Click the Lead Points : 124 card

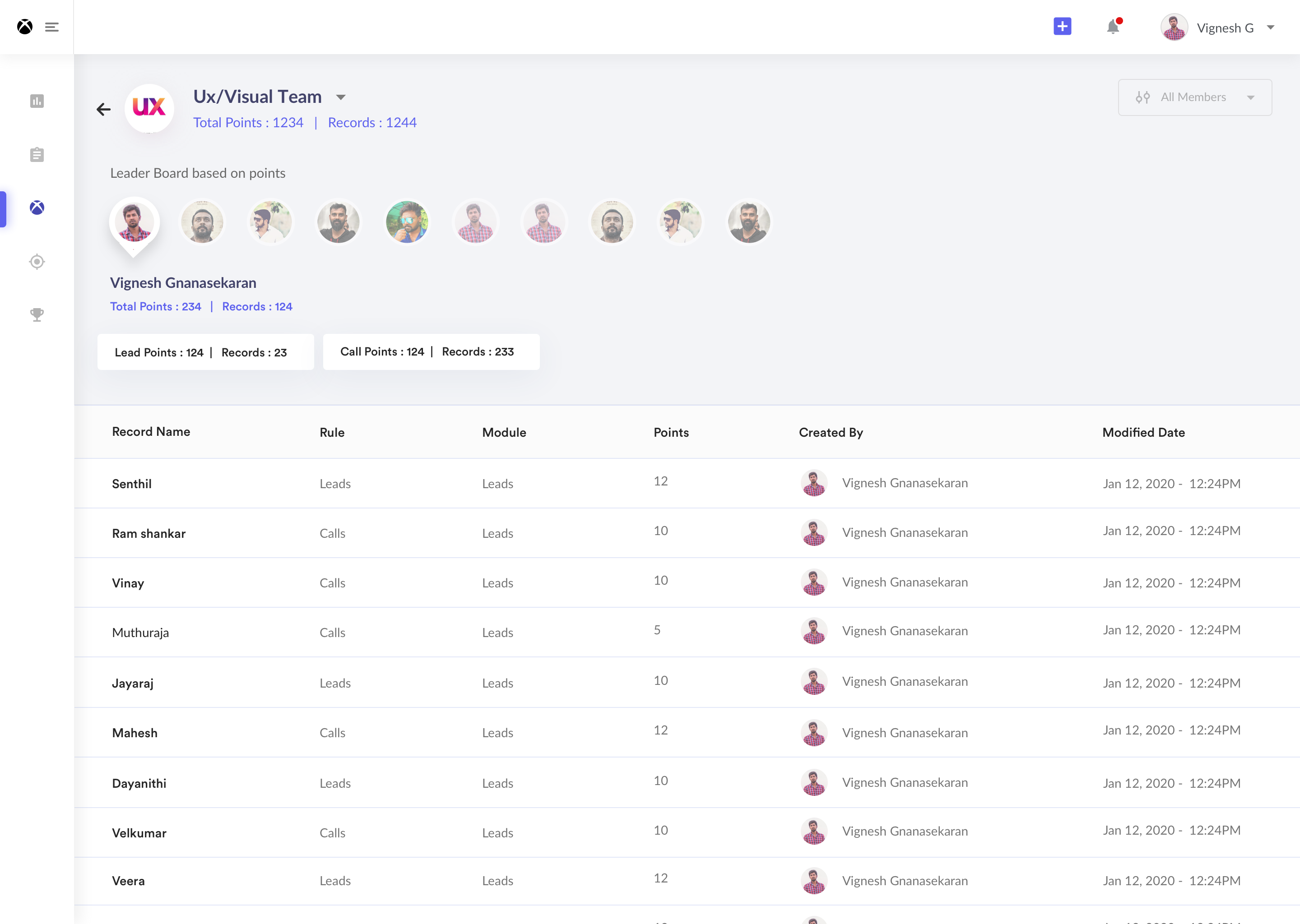click(205, 352)
